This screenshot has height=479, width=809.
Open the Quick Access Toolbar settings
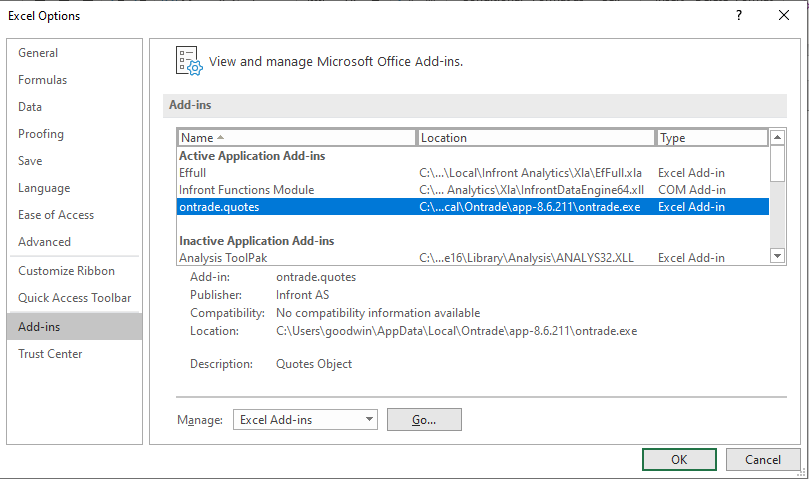point(74,298)
